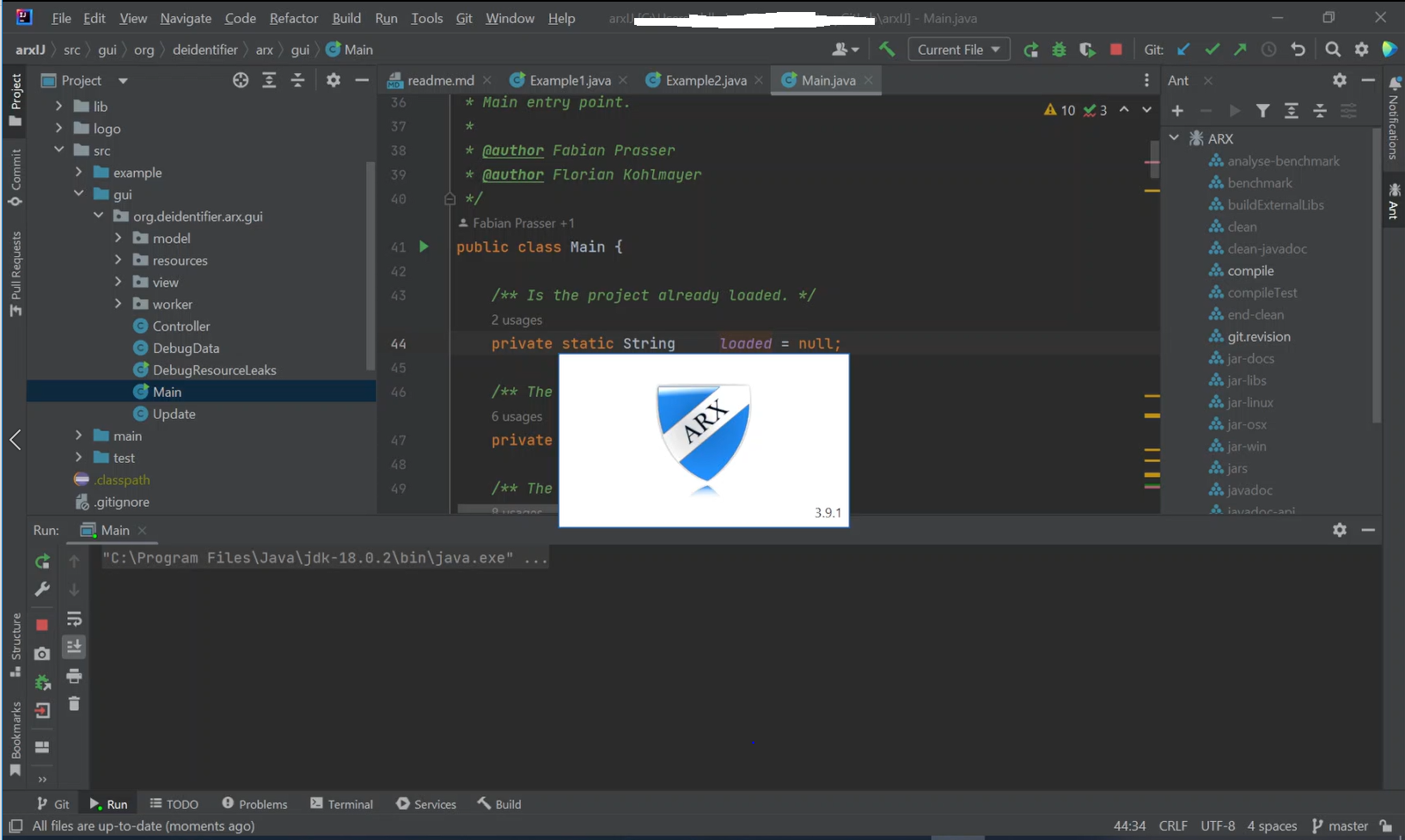1405x840 pixels.
Task: Click the Fabian Prasser +1 author hint
Action: point(516,223)
